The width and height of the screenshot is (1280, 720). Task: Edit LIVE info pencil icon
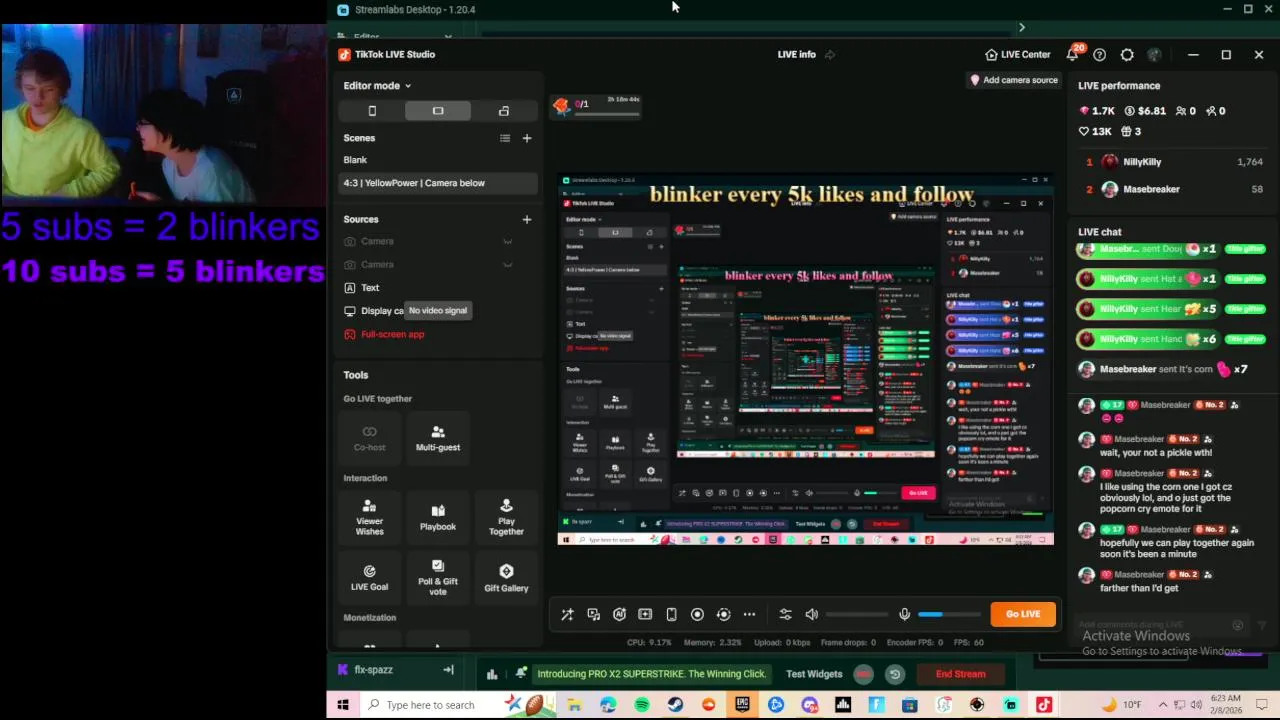829,55
